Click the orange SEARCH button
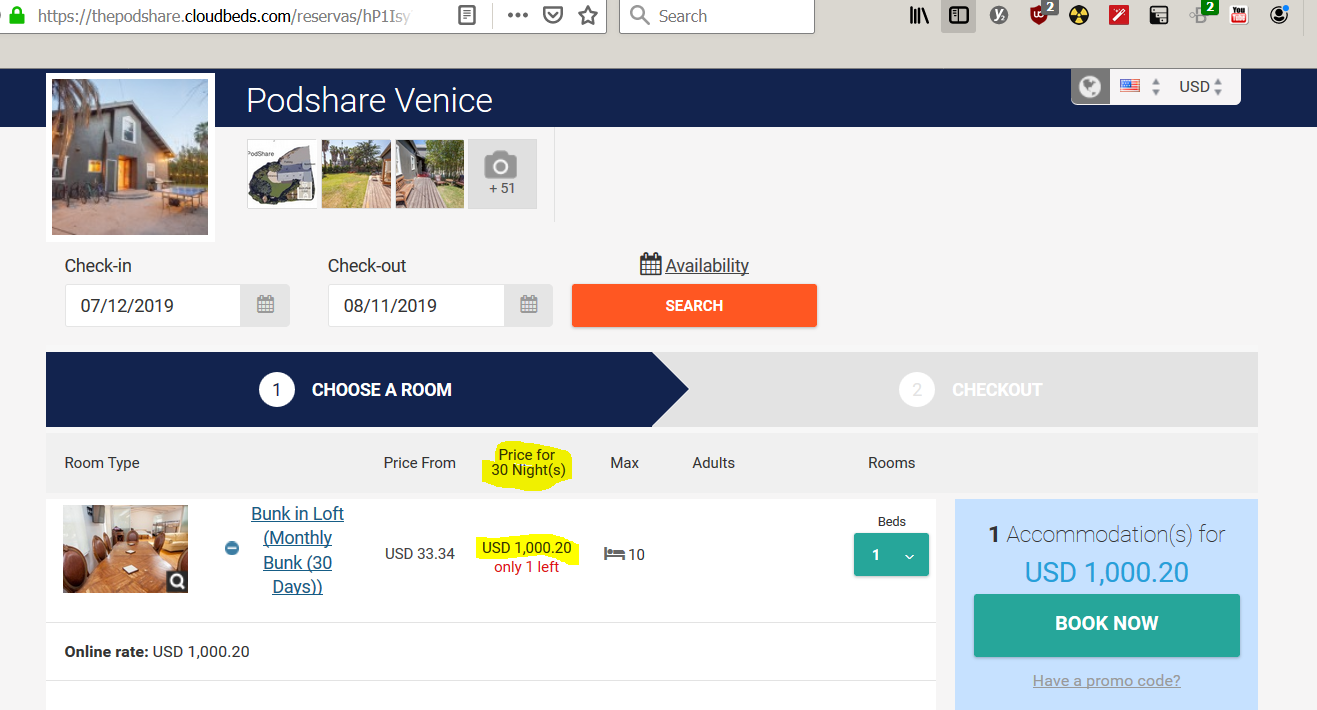 click(x=694, y=305)
